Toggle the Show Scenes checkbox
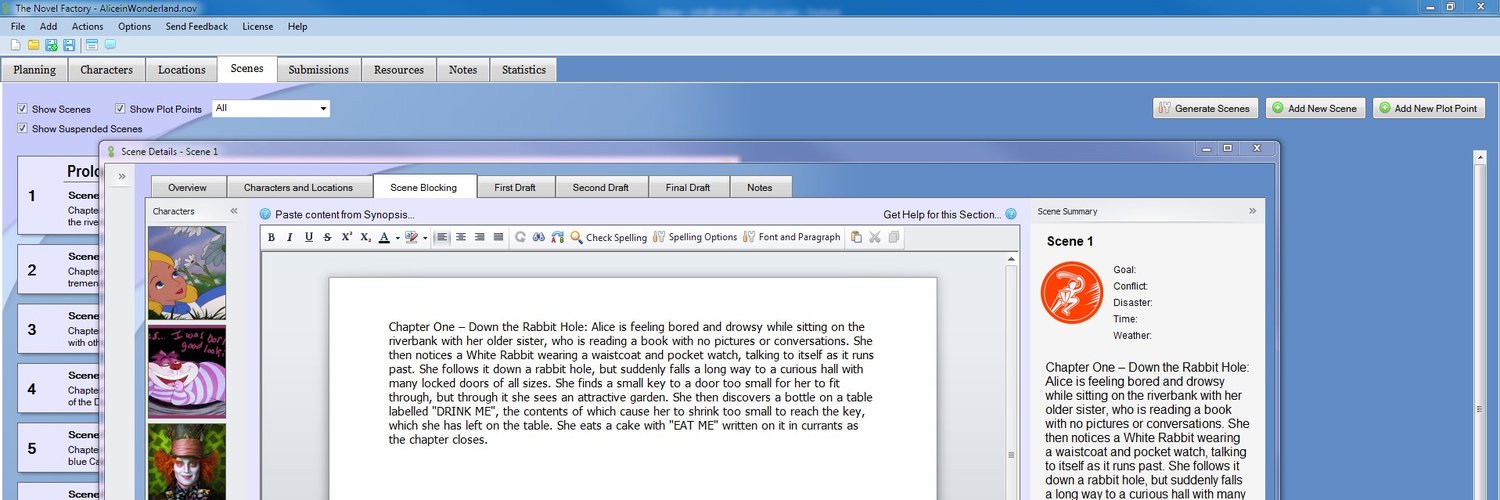This screenshot has height=500, width=1500. point(22,109)
